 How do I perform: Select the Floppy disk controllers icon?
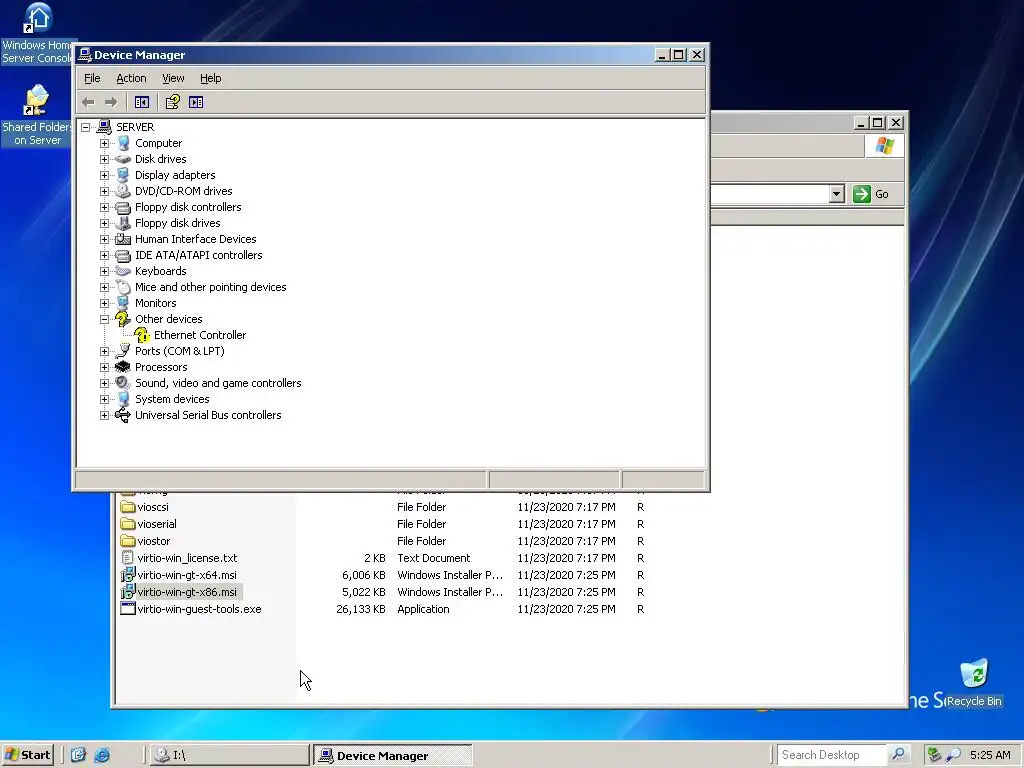click(123, 207)
